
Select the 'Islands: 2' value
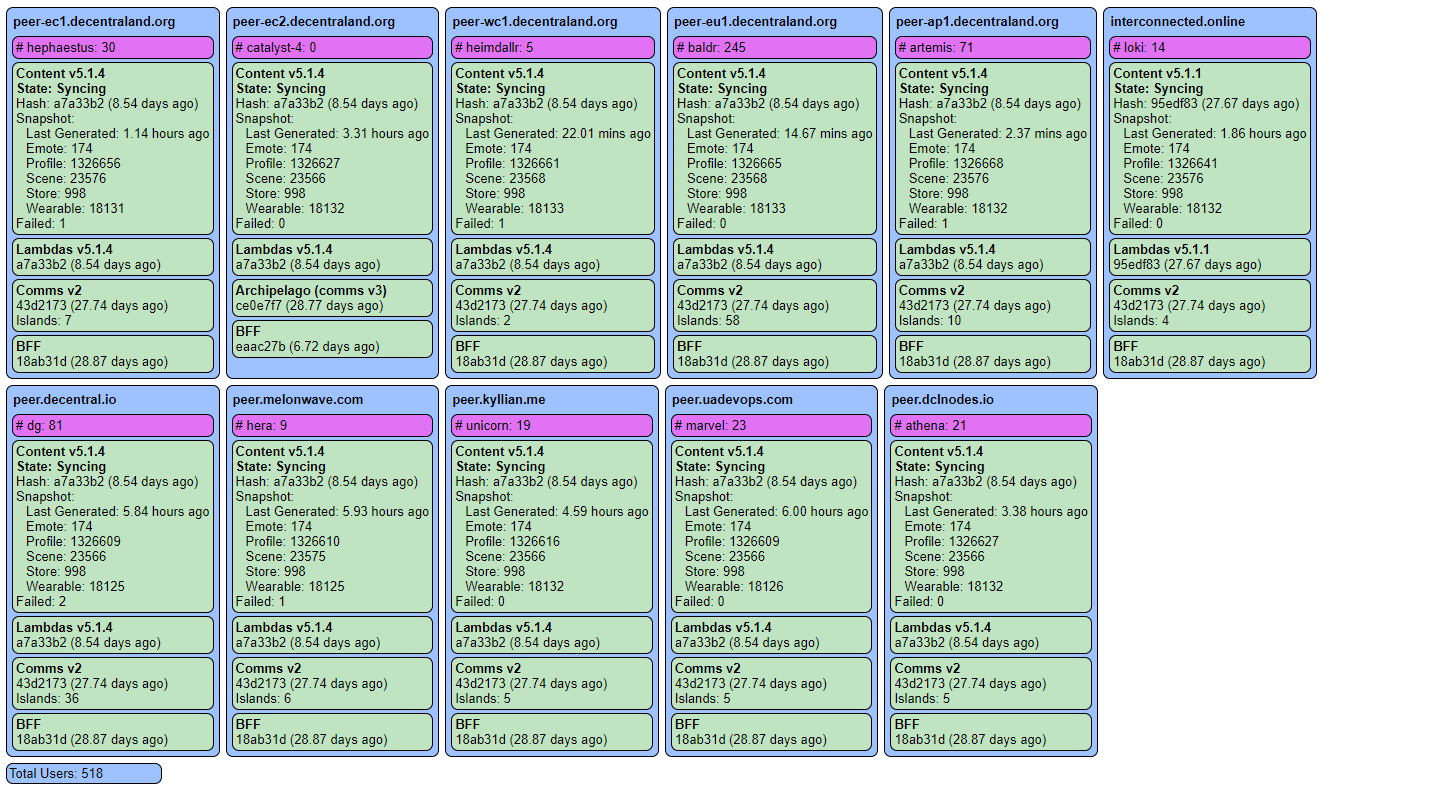click(483, 320)
